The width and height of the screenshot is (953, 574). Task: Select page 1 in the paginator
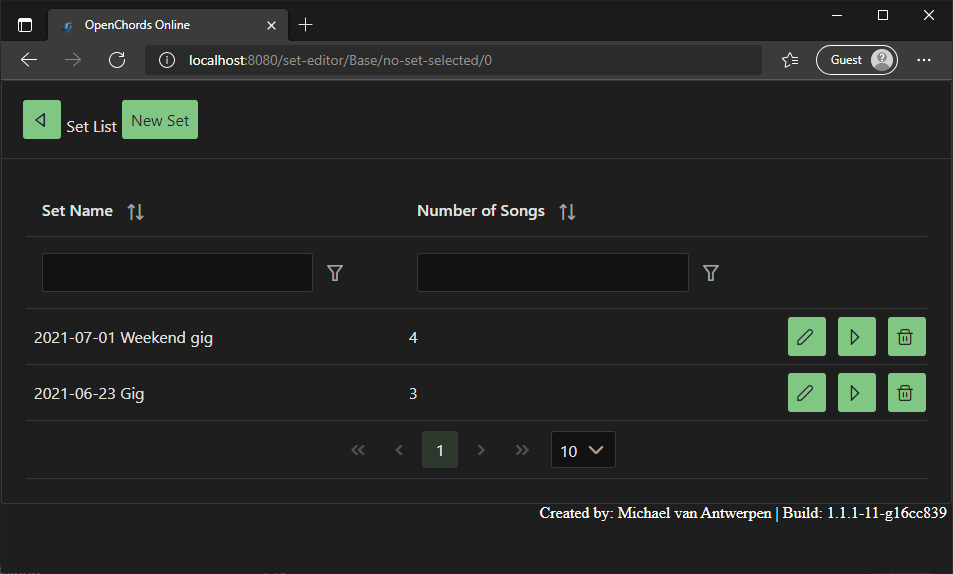coord(440,450)
